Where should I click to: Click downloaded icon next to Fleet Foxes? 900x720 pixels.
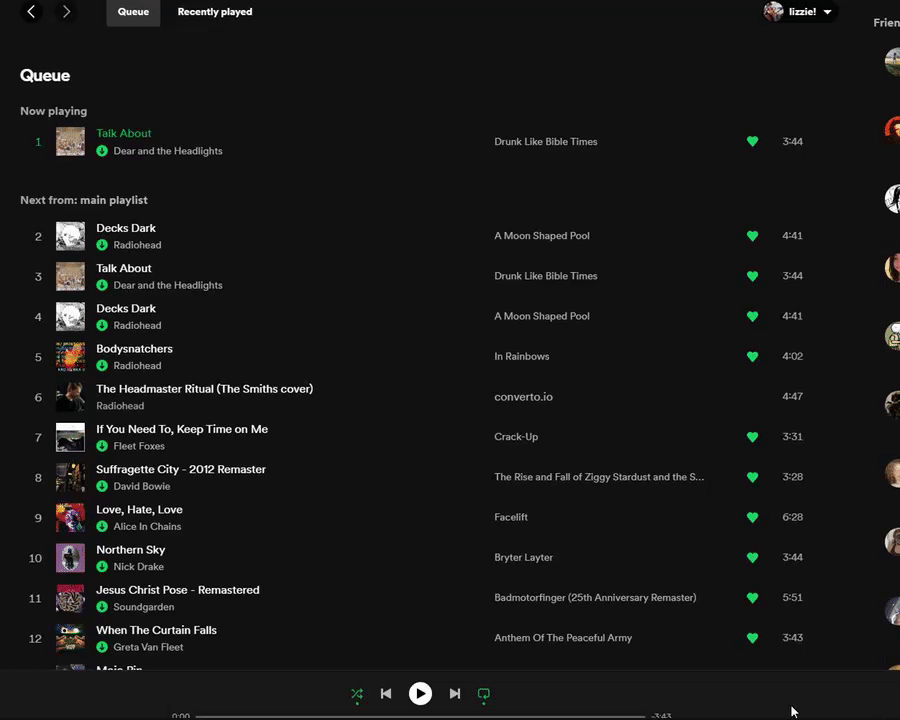pyautogui.click(x=102, y=446)
